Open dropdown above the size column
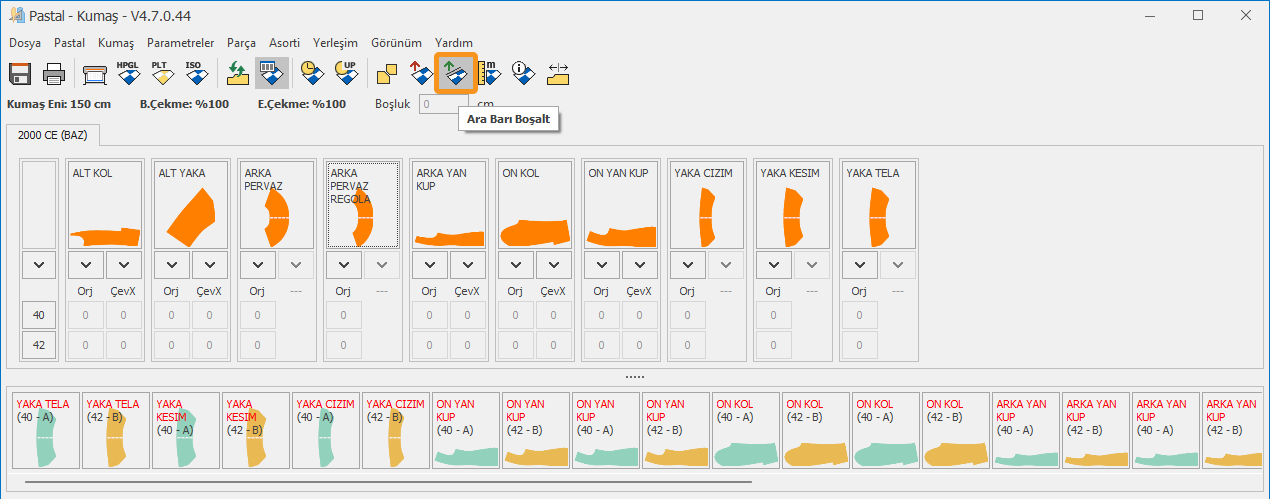Viewport: 1270px width, 499px height. pos(39,265)
